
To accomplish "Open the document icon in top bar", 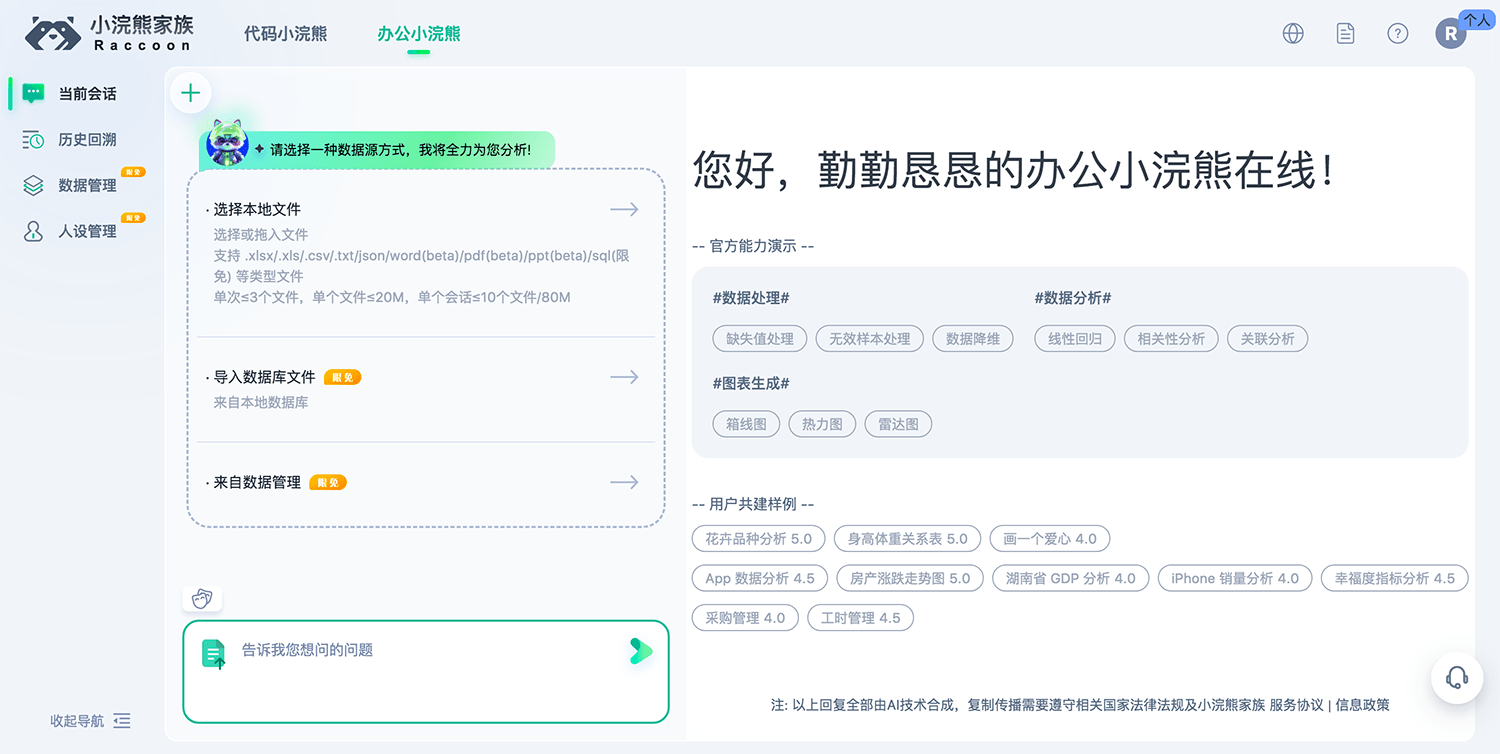I will (1345, 33).
